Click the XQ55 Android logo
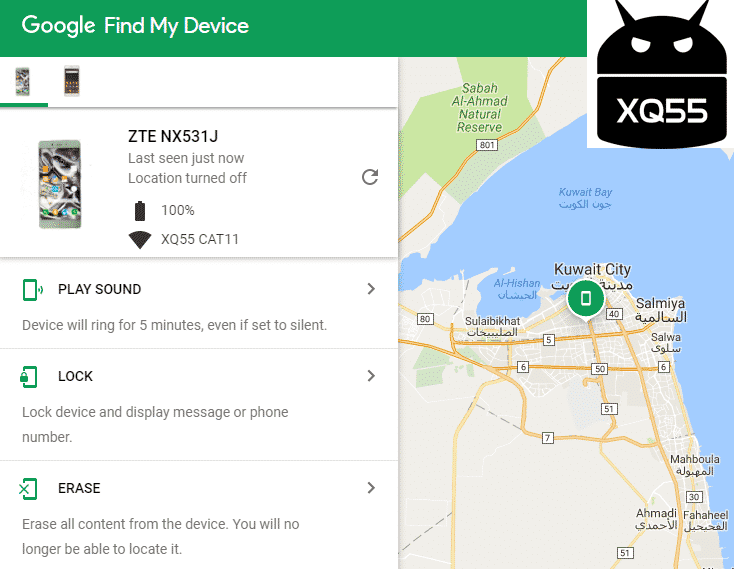The image size is (734, 569). [661, 74]
